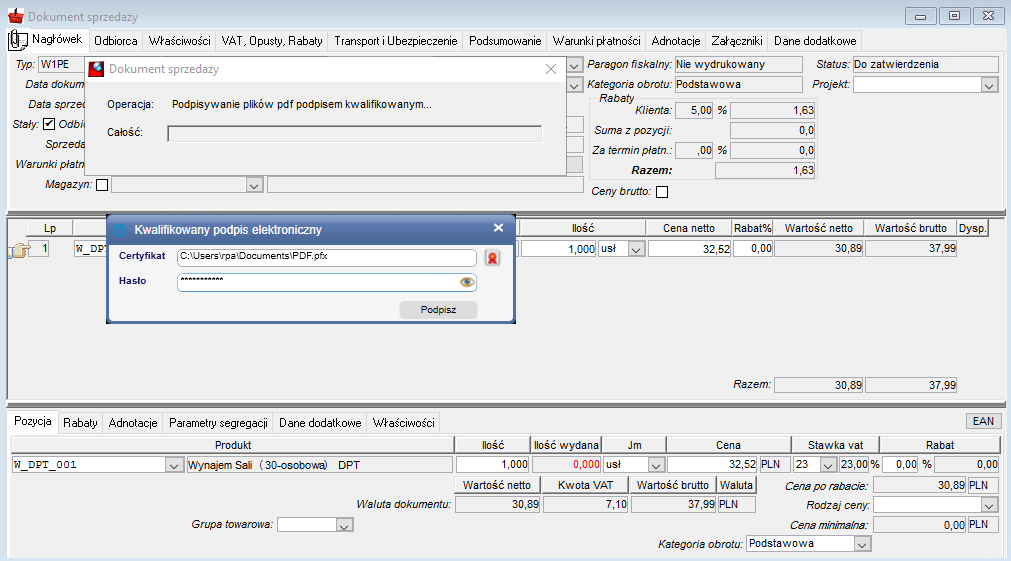Uncheck the Stały checkbox
The height and width of the screenshot is (561, 1011).
pyautogui.click(x=49, y=124)
